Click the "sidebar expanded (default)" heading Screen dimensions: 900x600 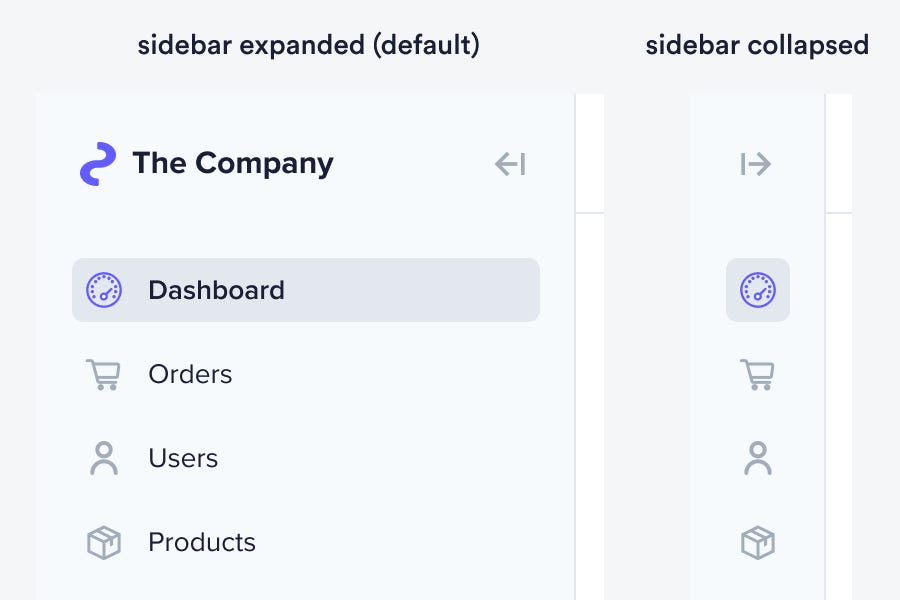[x=309, y=45]
